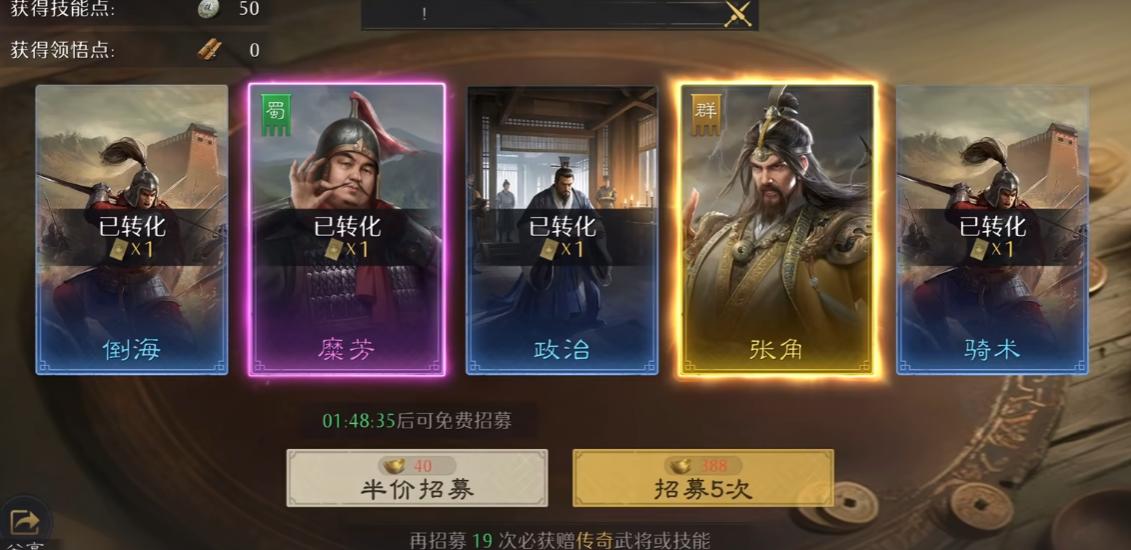Click gold ingot icon on half-price button
1131x550 pixels.
click(394, 466)
